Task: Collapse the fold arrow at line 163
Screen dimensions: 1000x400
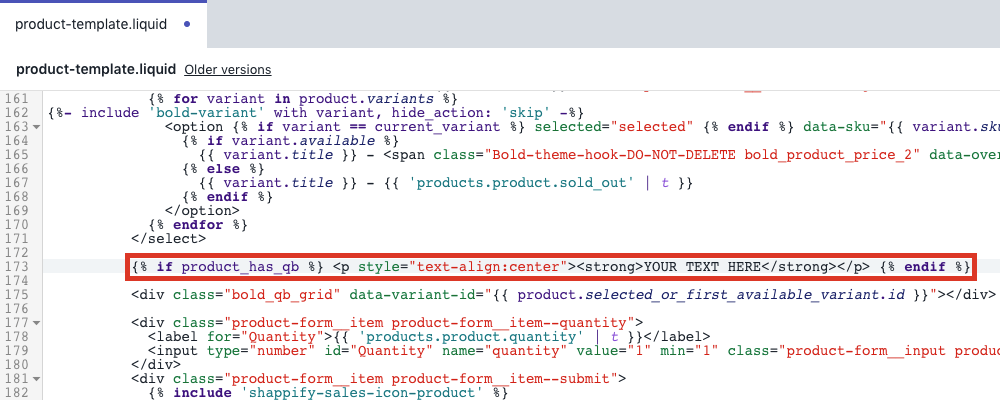Action: (x=36, y=127)
